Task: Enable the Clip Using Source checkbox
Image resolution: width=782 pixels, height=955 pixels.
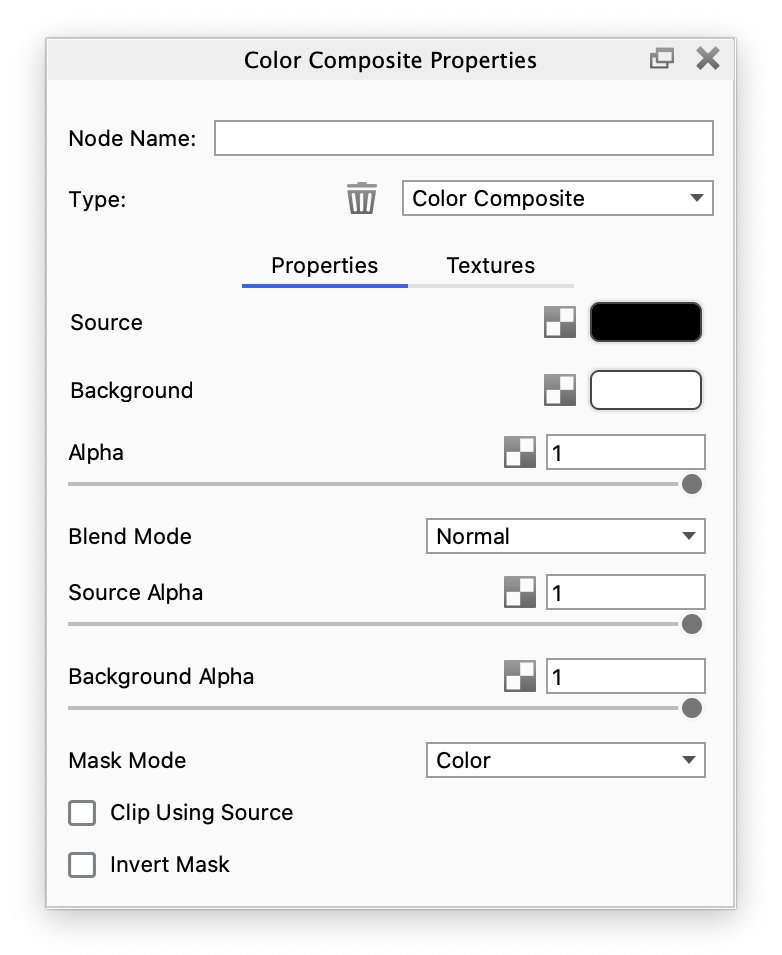Action: (82, 812)
